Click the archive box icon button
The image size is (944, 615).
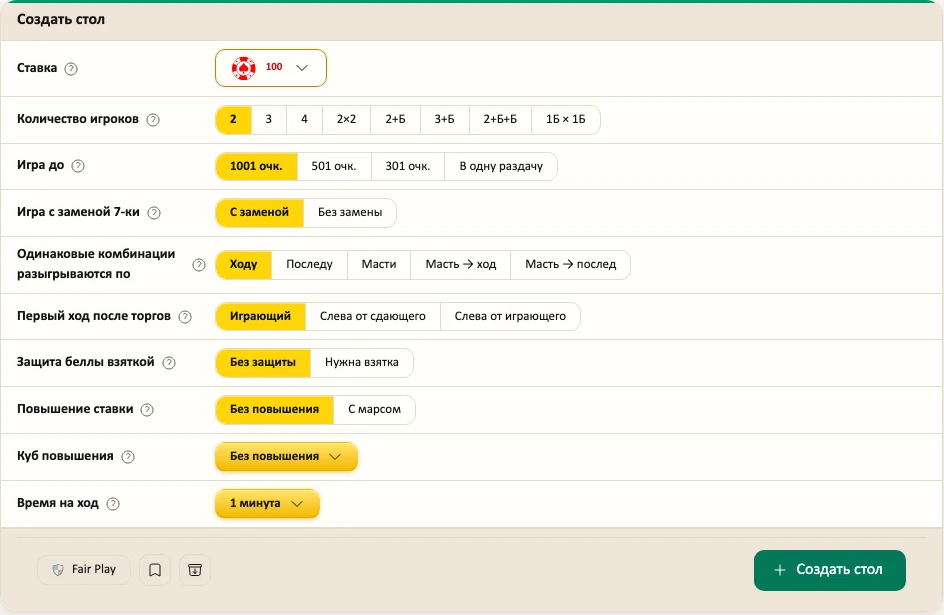pos(195,570)
